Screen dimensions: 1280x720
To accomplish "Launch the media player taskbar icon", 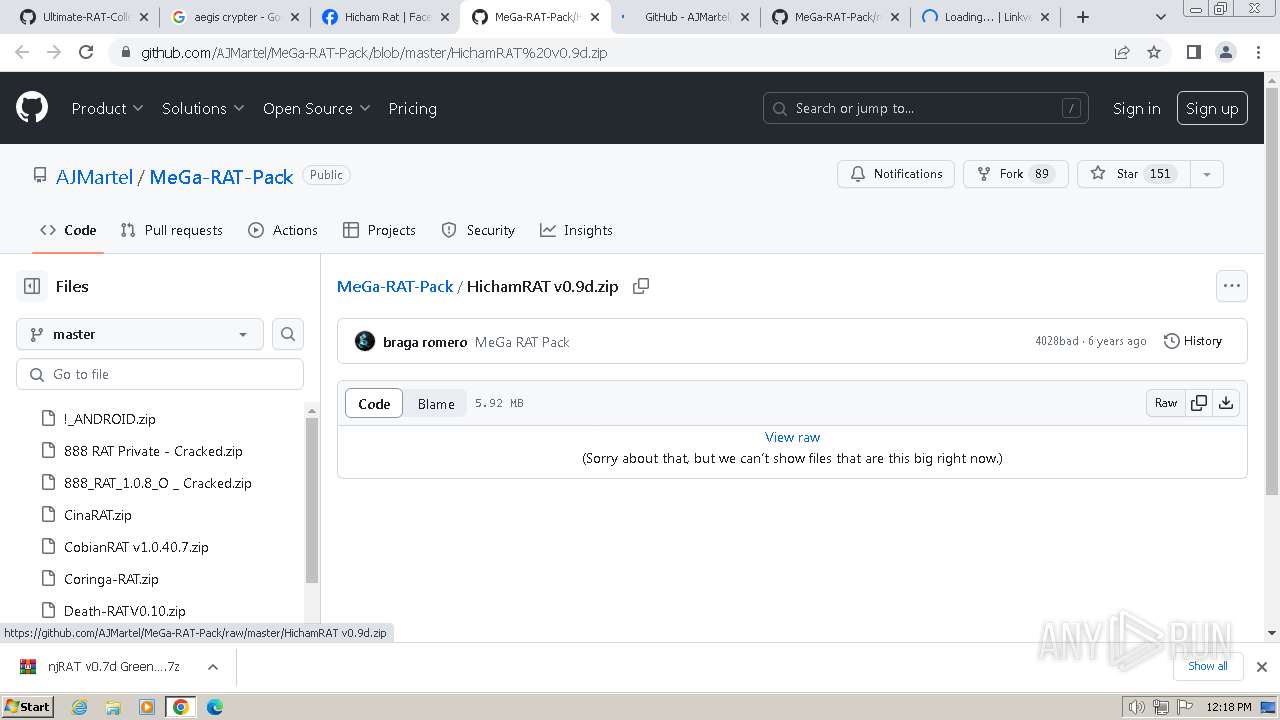I will coord(147,707).
